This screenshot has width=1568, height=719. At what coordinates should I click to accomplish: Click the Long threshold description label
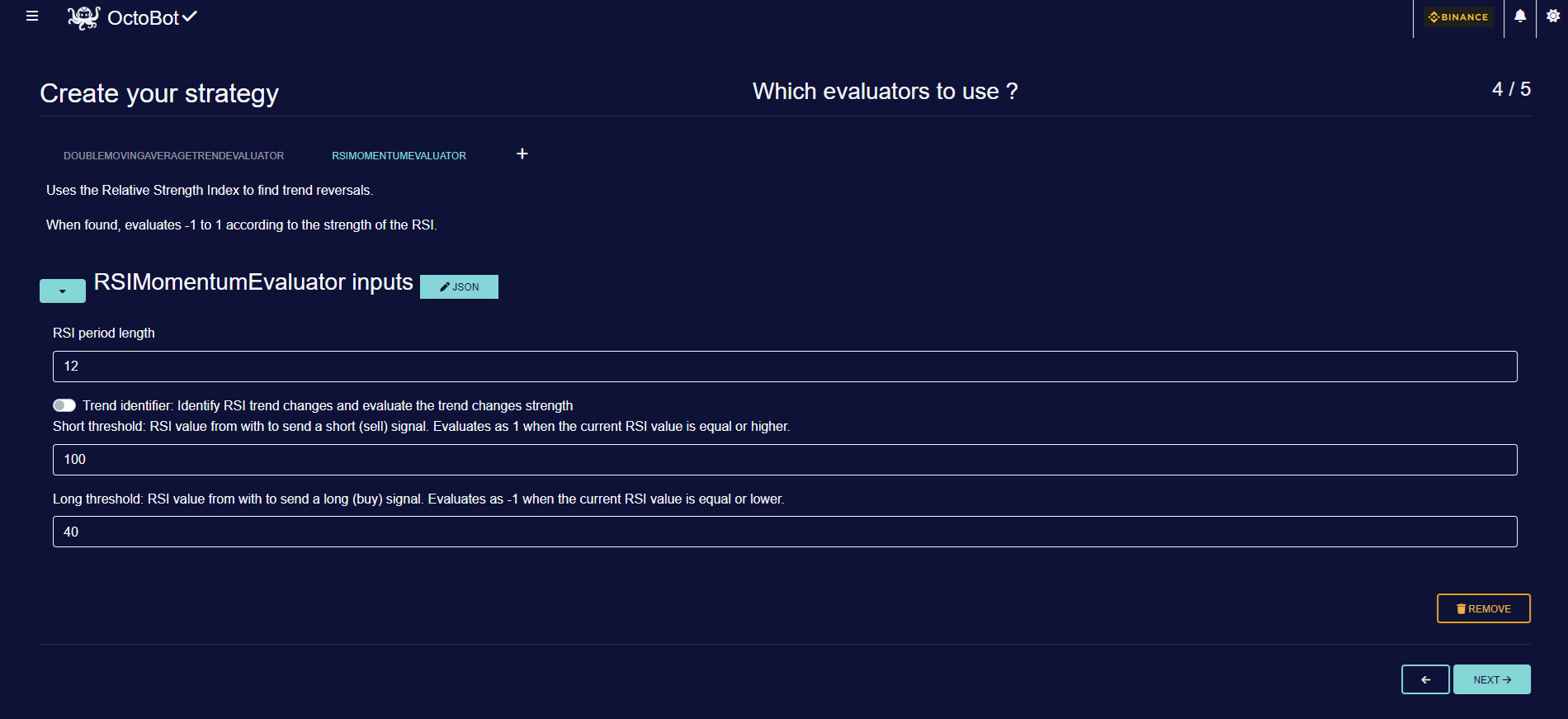click(x=418, y=499)
